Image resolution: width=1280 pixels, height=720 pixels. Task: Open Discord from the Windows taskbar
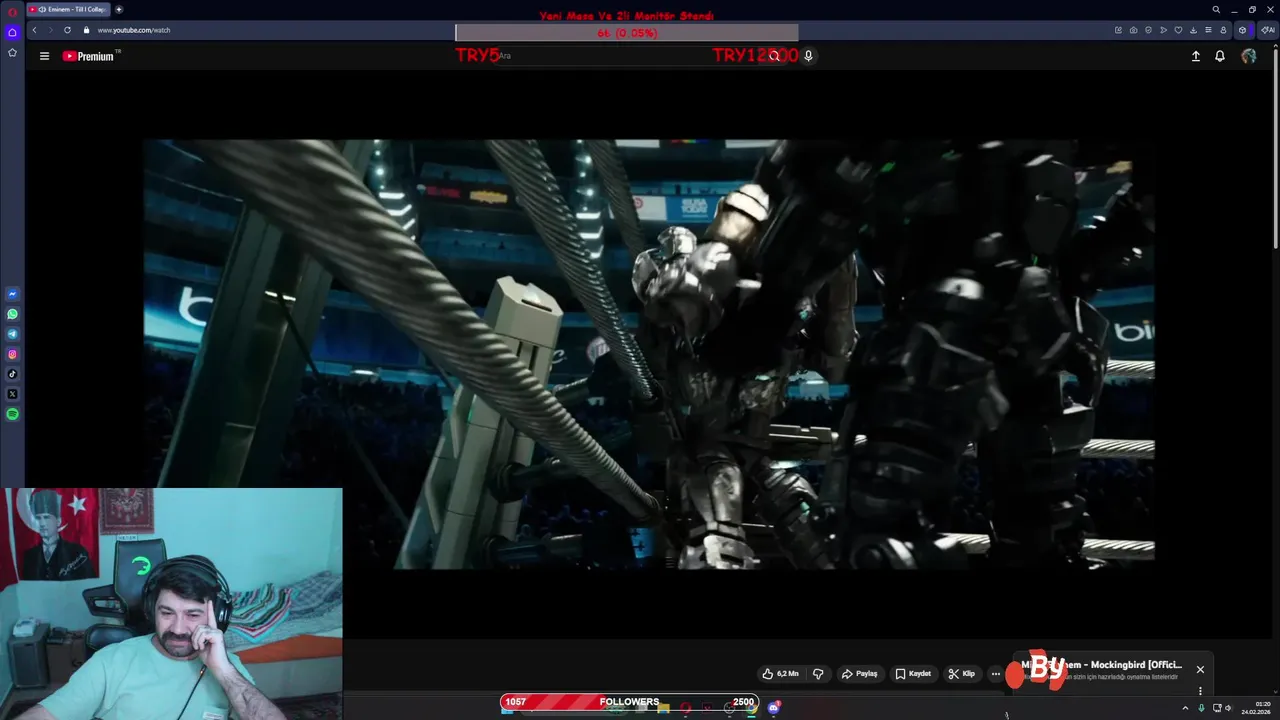pyautogui.click(x=773, y=708)
